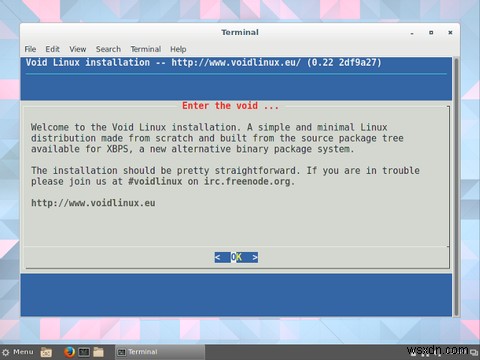The width and height of the screenshot is (480, 360).
Task: Open the Search menu
Action: (x=108, y=49)
